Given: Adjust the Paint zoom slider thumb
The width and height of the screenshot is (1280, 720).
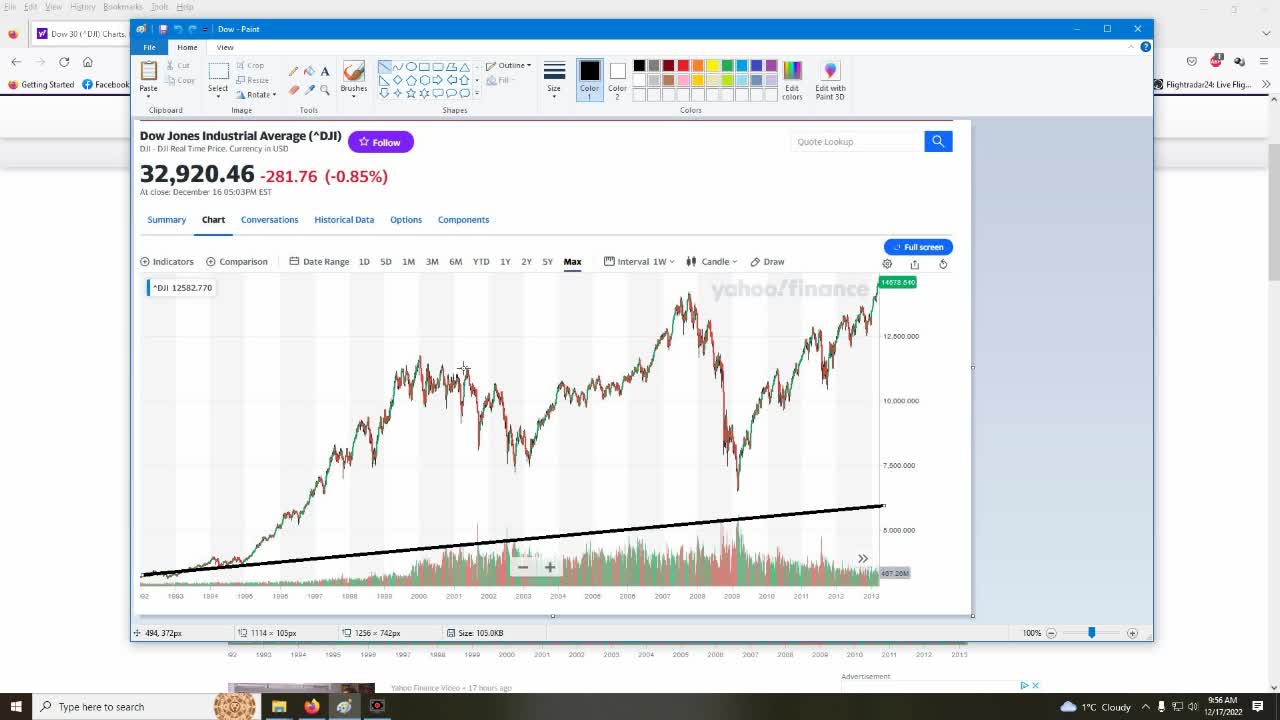Looking at the screenshot, I should point(1091,633).
